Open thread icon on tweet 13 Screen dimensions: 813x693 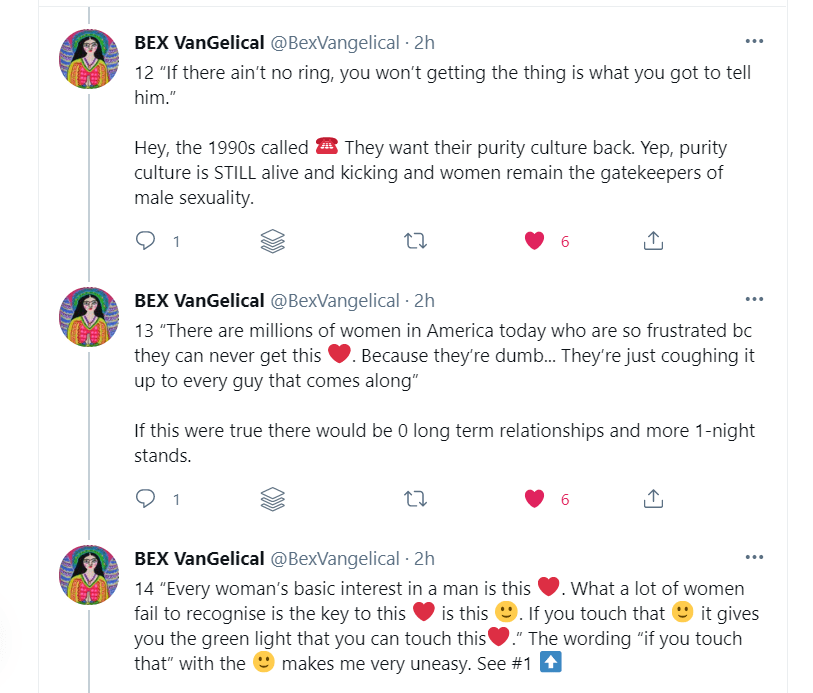pos(273,498)
